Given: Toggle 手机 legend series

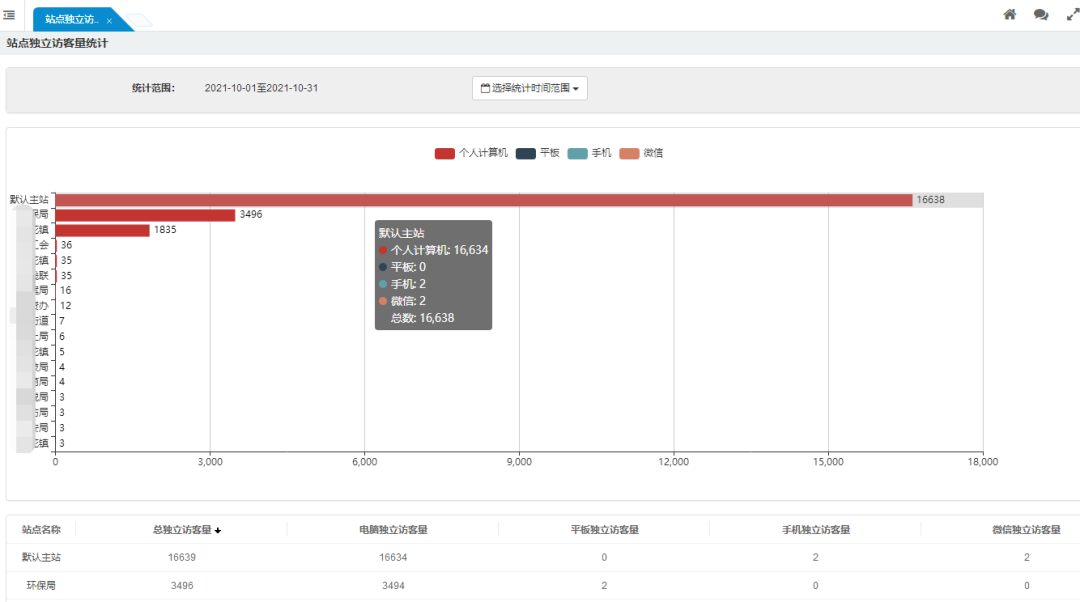Looking at the screenshot, I should coord(589,153).
